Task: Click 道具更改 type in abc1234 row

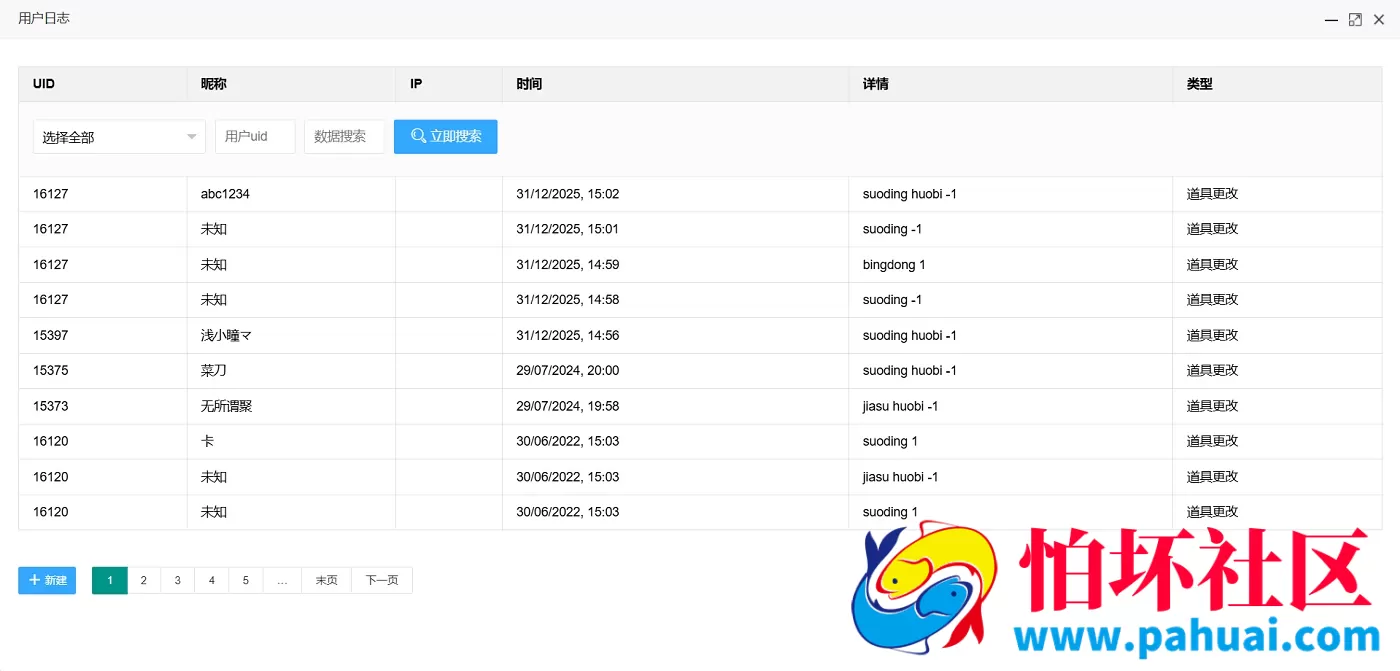Action: click(1213, 194)
